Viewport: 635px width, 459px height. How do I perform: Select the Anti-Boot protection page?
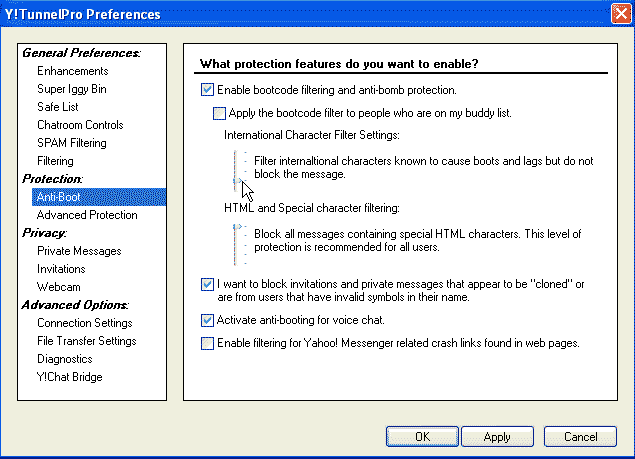click(x=99, y=197)
